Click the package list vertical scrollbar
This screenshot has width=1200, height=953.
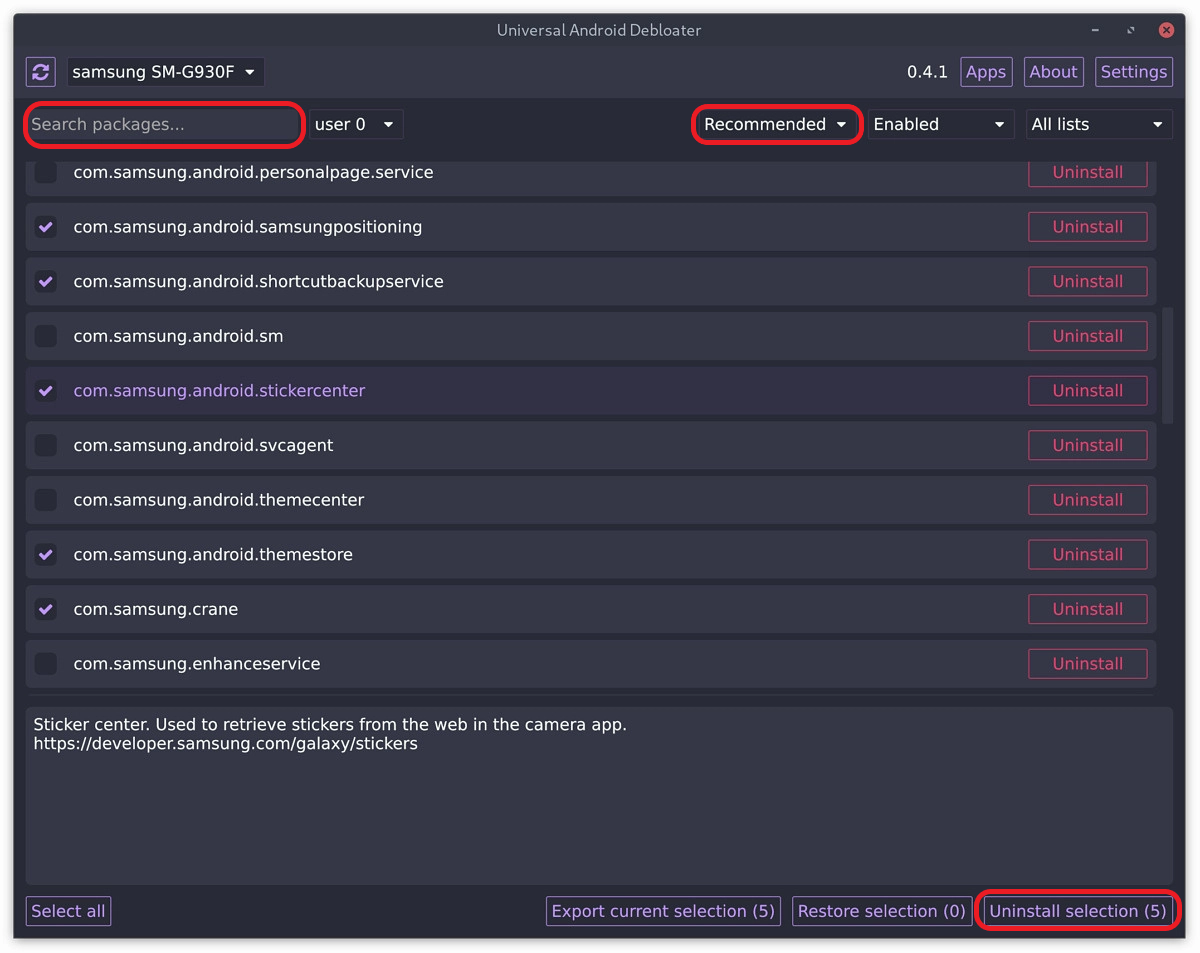(x=1166, y=365)
